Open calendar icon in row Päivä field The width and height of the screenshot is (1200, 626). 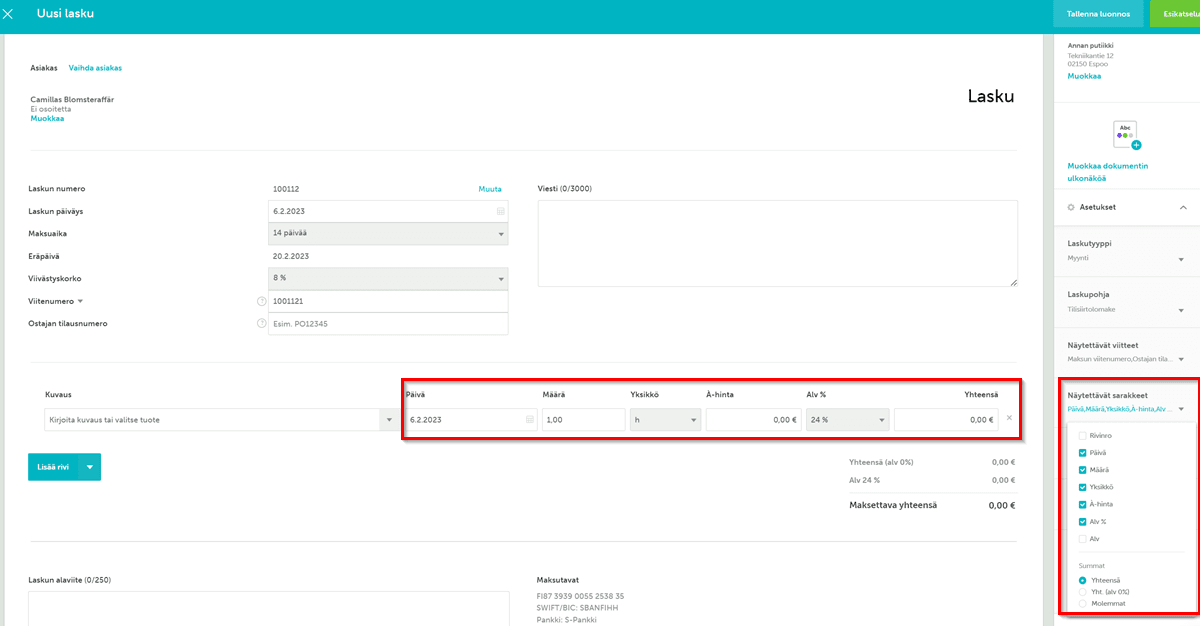529,420
